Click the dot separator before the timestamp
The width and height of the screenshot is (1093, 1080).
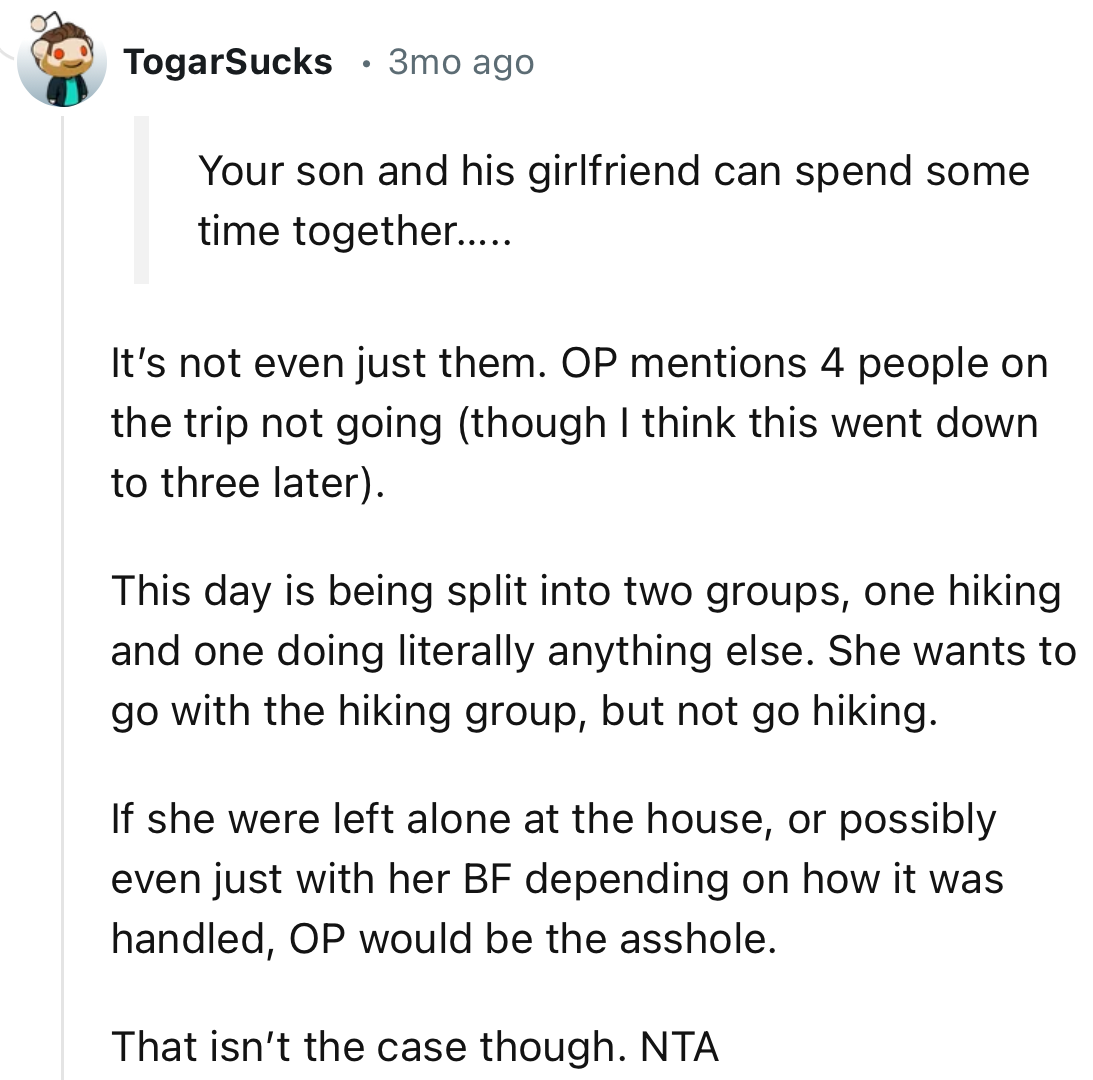click(x=367, y=63)
